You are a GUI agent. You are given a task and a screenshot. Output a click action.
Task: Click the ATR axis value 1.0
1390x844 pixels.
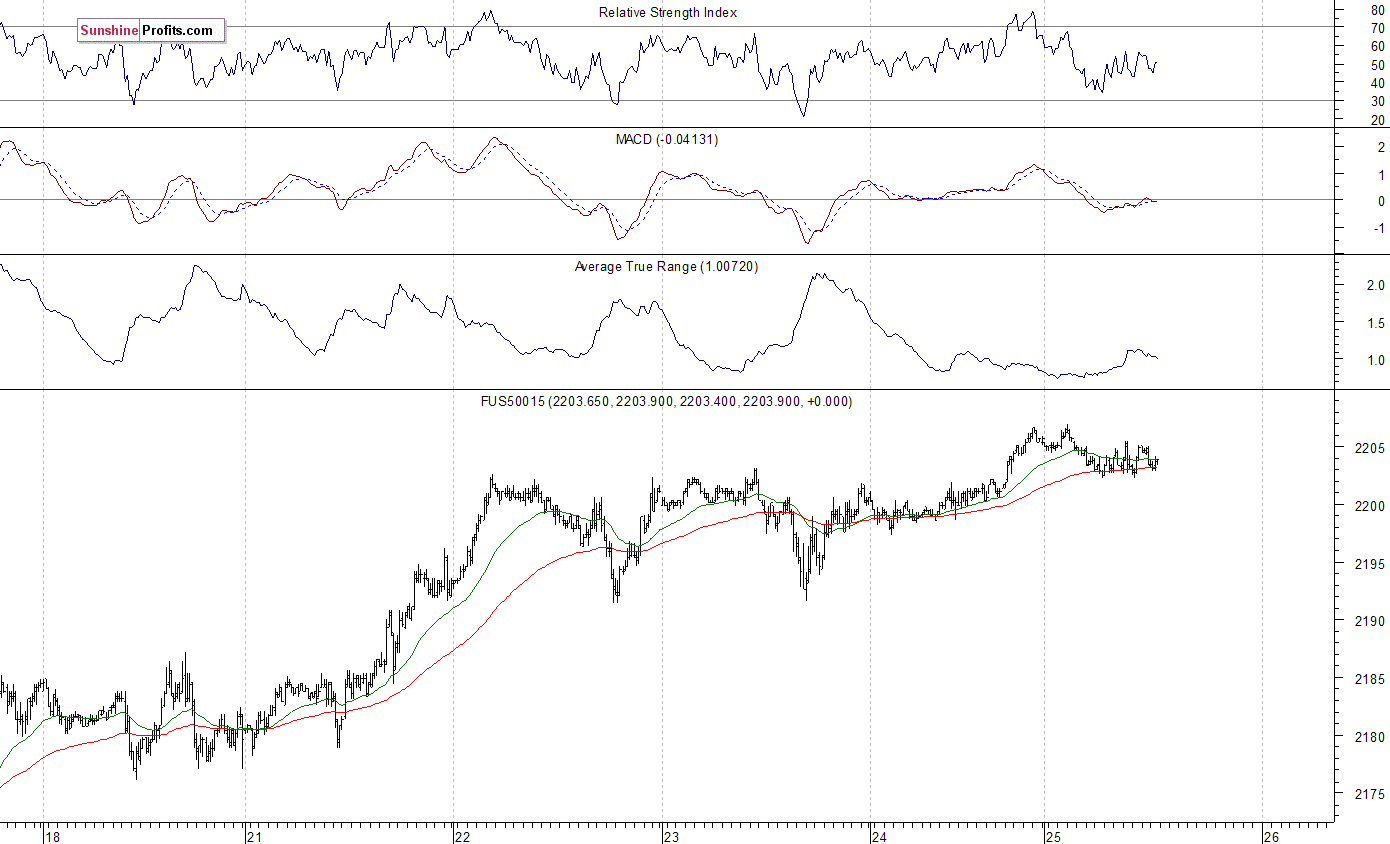point(1375,360)
